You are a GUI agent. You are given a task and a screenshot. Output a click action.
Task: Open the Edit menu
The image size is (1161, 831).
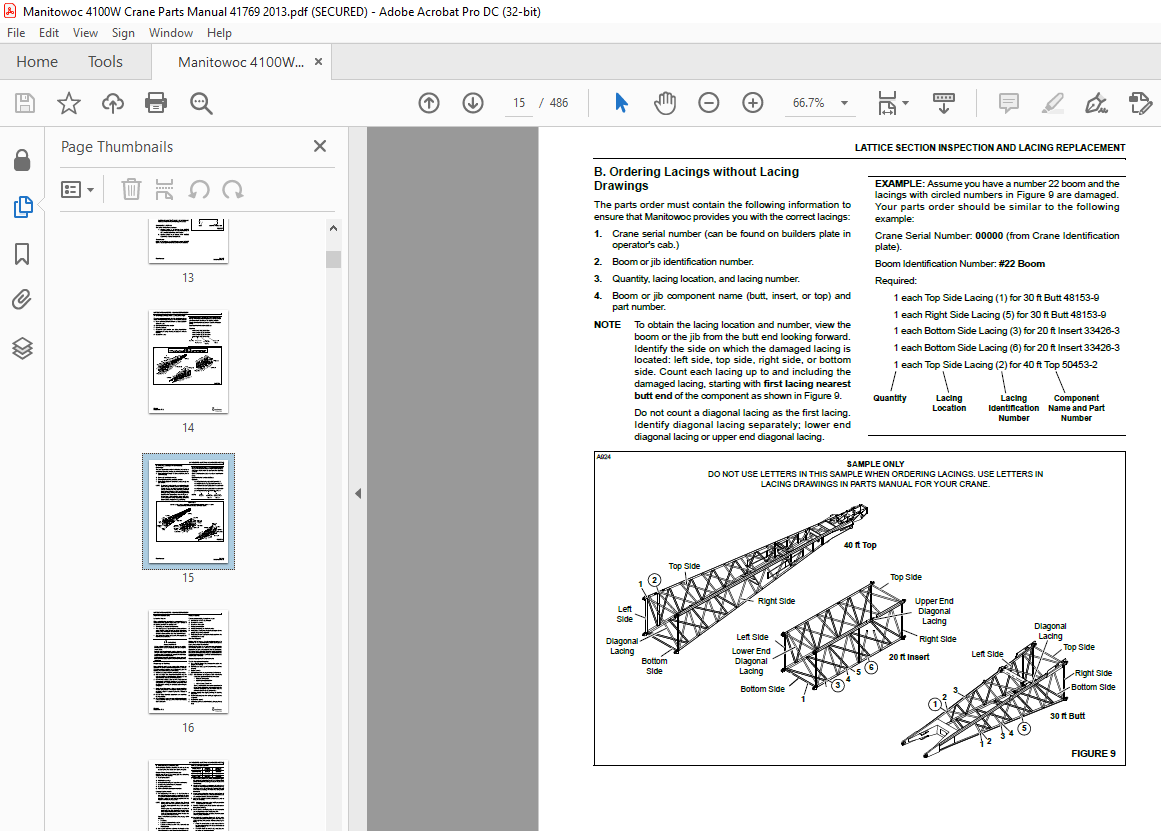tap(49, 33)
